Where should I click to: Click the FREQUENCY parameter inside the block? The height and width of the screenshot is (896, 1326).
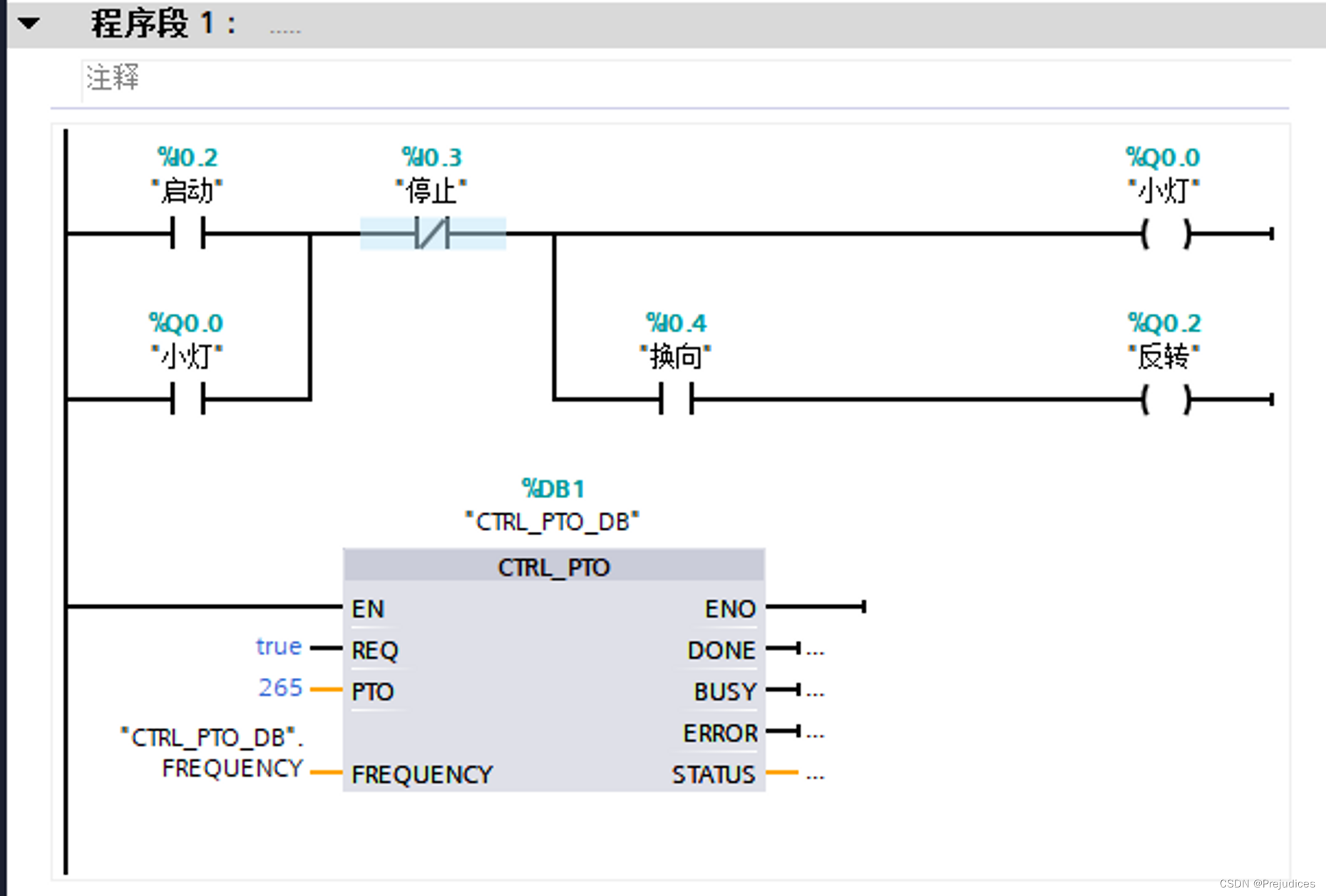(x=422, y=774)
